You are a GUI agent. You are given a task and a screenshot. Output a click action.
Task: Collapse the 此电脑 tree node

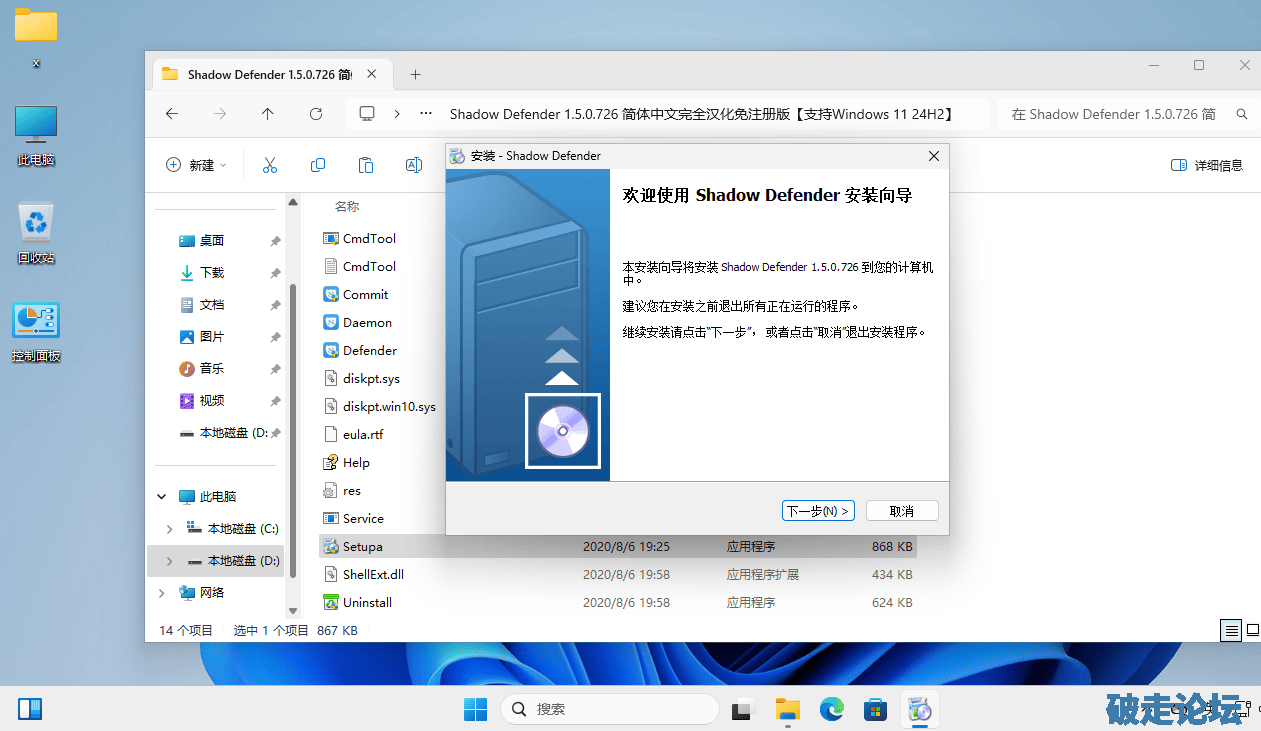pyautogui.click(x=162, y=497)
